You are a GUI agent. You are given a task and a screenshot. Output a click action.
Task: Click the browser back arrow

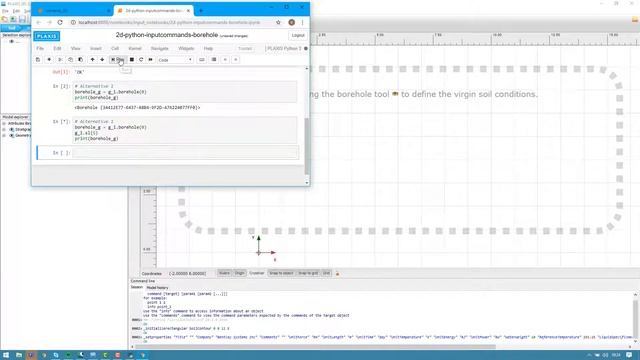[38, 22]
